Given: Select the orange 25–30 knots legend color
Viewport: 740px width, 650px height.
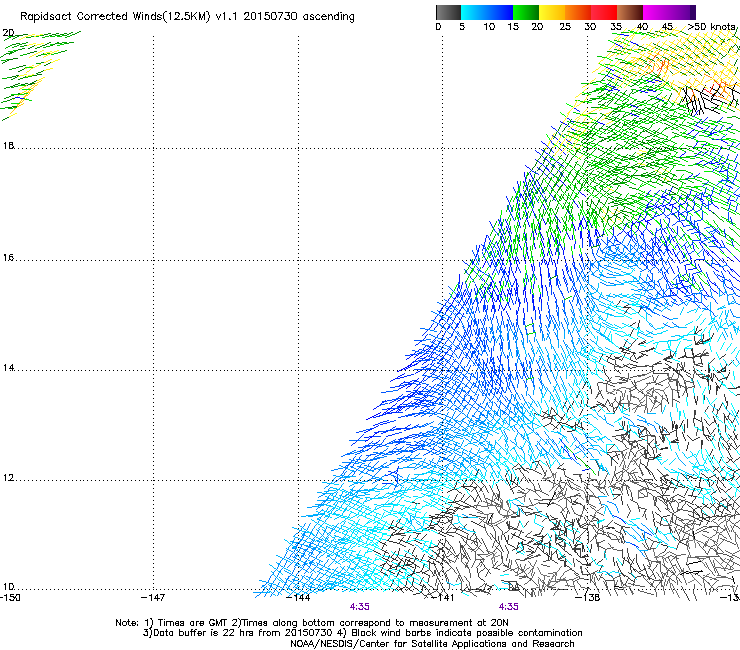Looking at the screenshot, I should point(578,12).
